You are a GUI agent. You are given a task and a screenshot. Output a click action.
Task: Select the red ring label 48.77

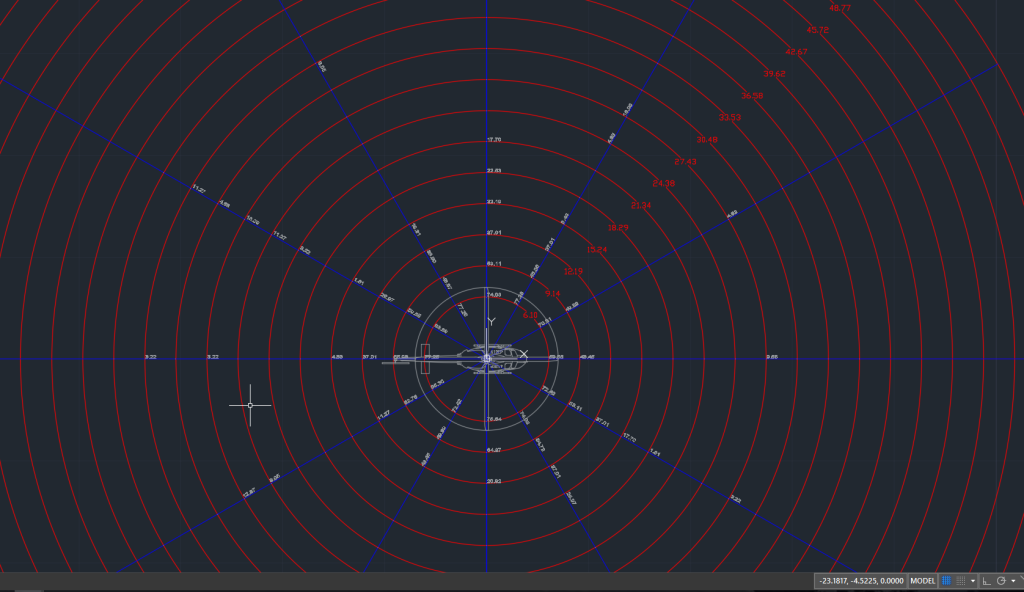(x=839, y=8)
